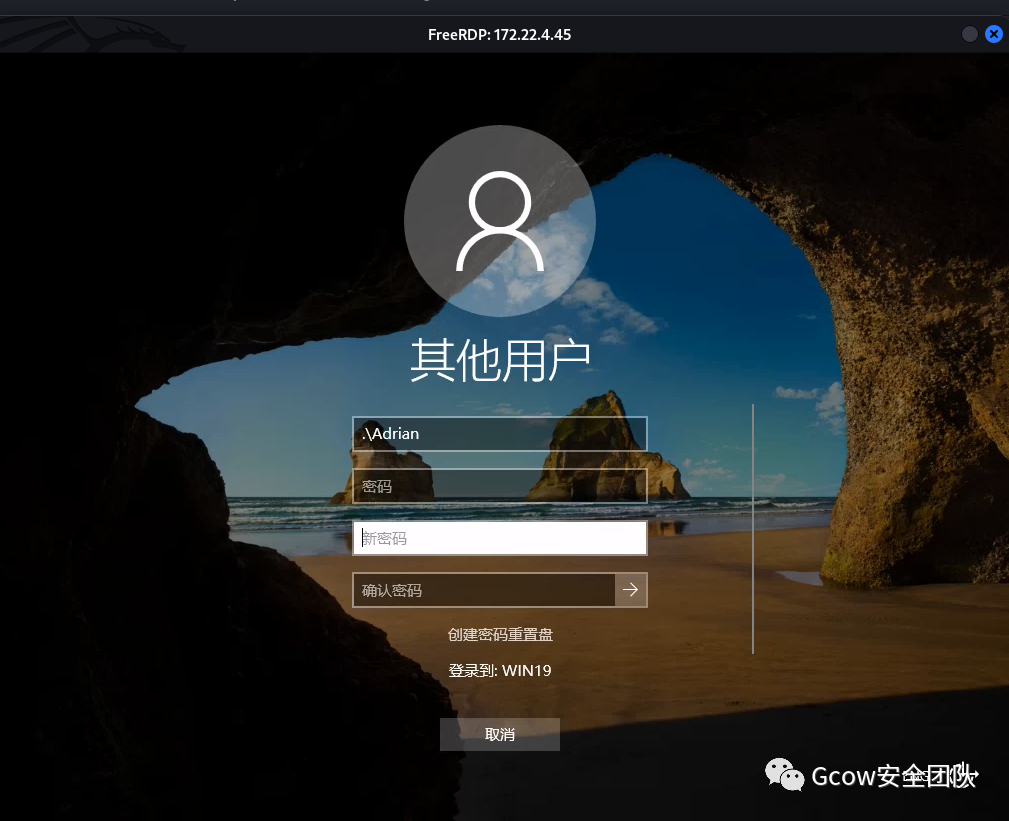Click the WeChat logo watermark

785,775
